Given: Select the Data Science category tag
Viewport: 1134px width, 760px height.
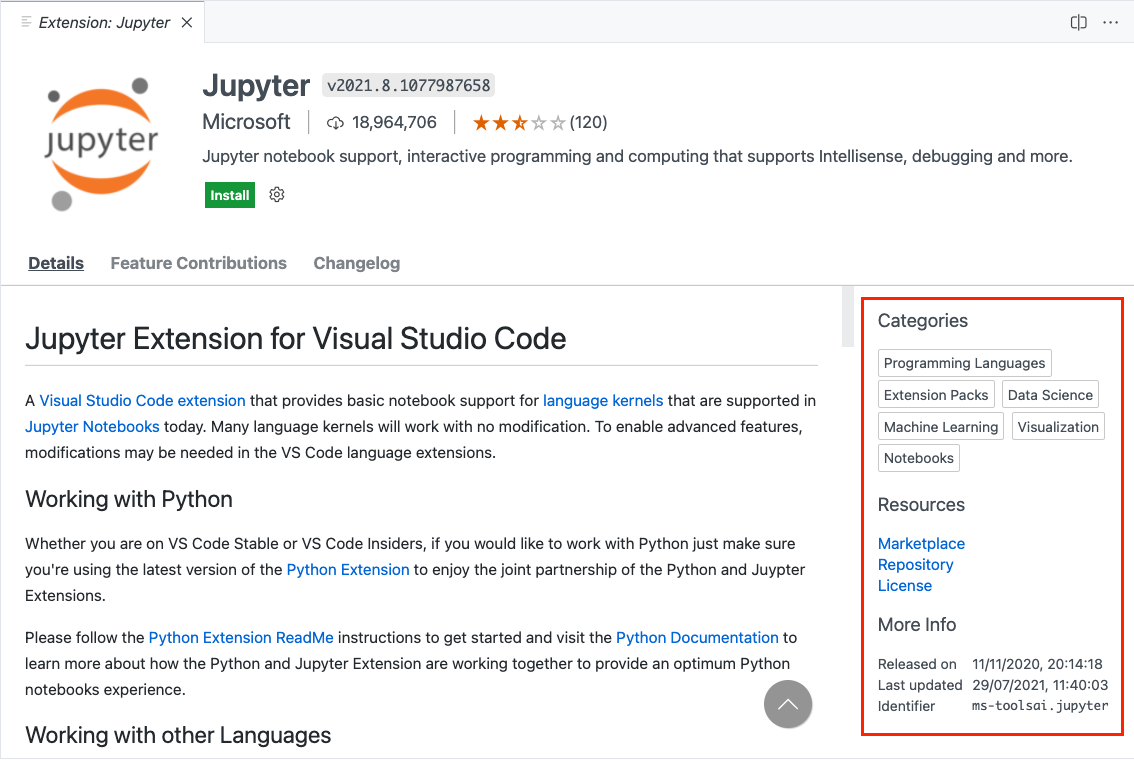Looking at the screenshot, I should [x=1049, y=395].
